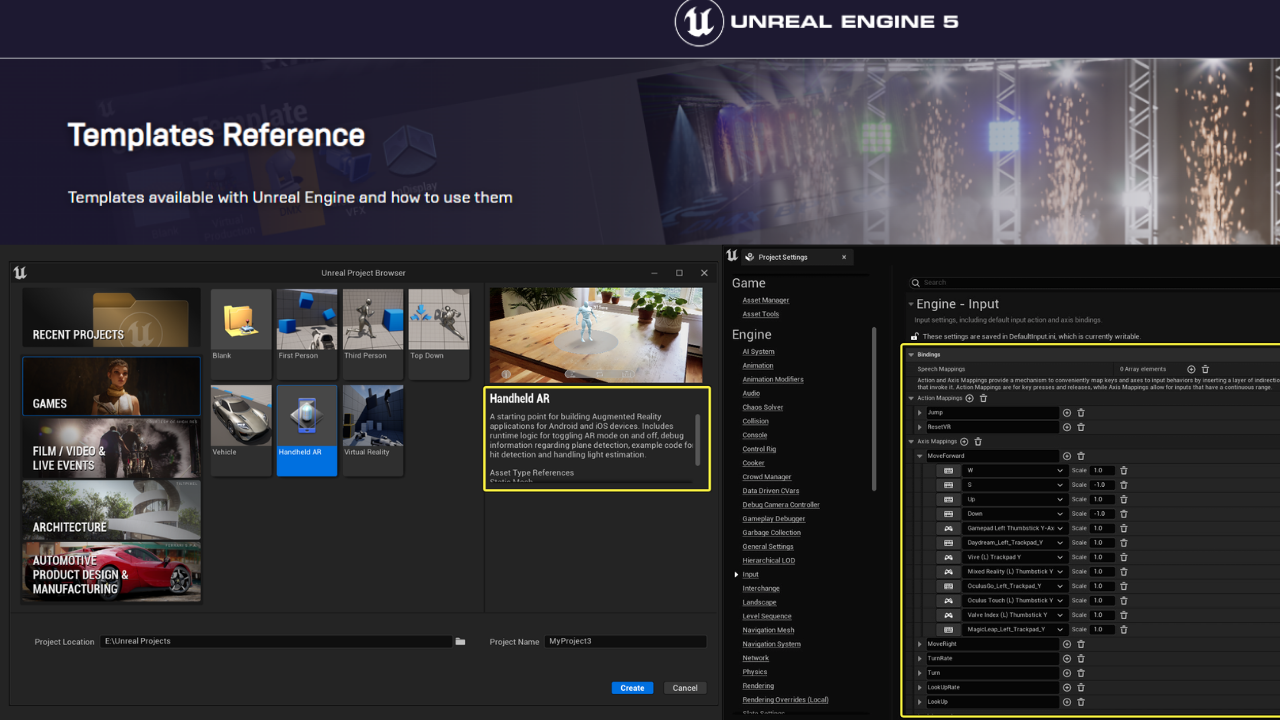Image resolution: width=1280 pixels, height=720 pixels.
Task: Click the Create button
Action: [632, 688]
